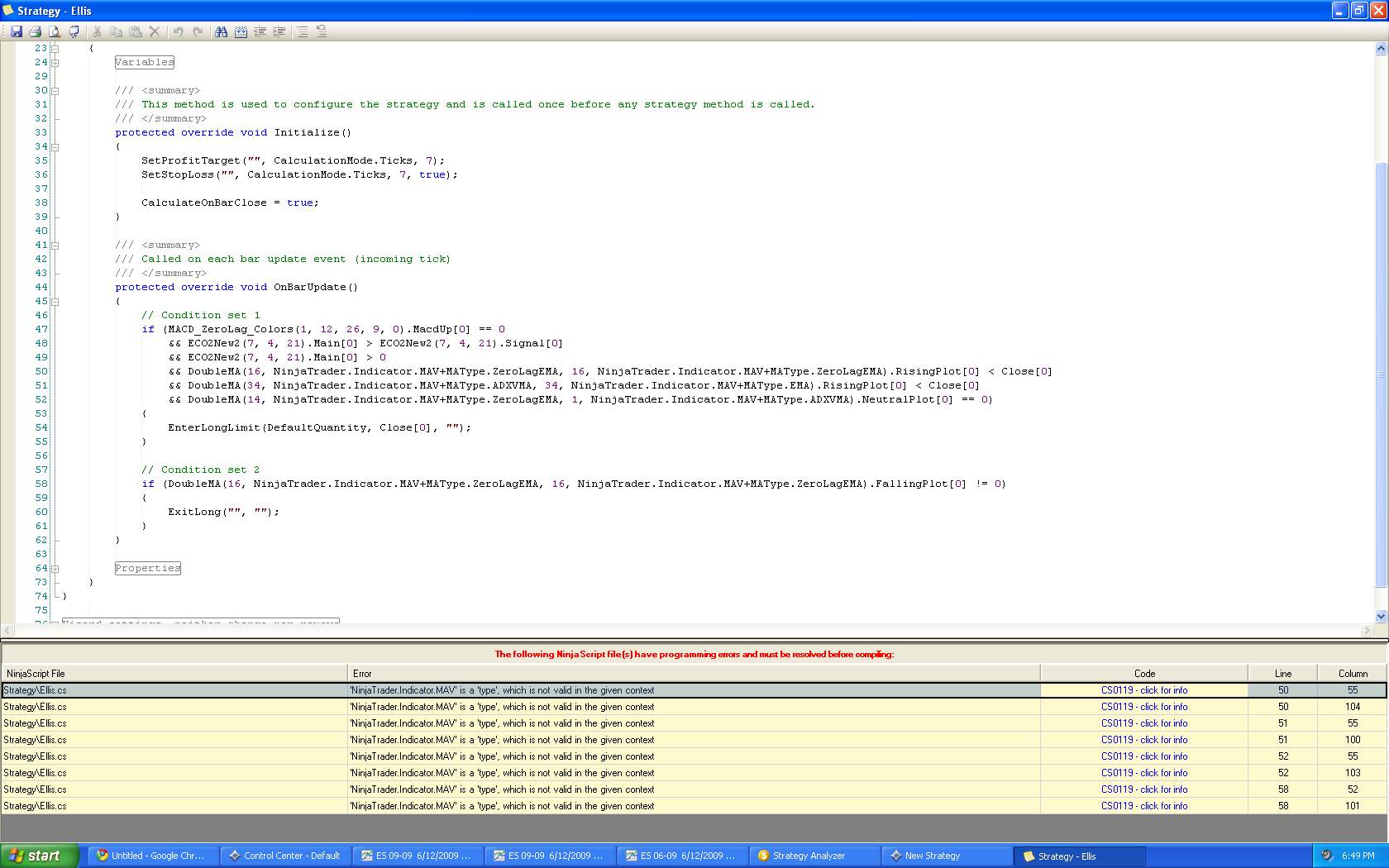1389x868 pixels.
Task: Click the vertical scrollbar up arrow
Action: pos(1381,49)
